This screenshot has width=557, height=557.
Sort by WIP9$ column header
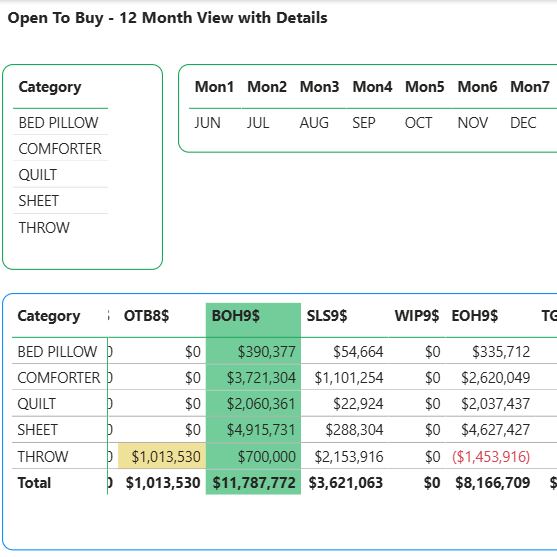[x=417, y=315]
